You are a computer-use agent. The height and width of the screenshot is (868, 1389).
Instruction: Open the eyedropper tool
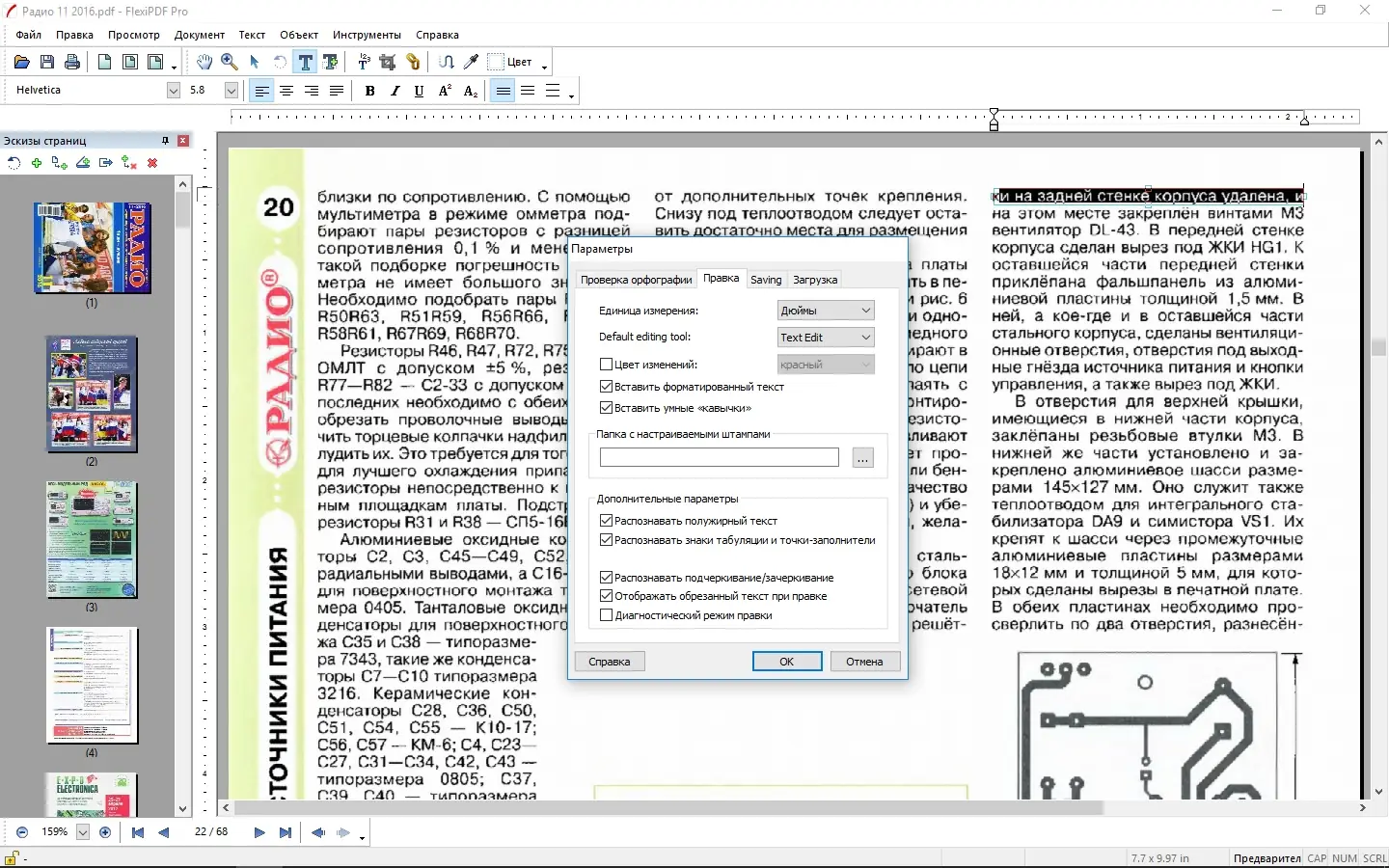pyautogui.click(x=471, y=62)
